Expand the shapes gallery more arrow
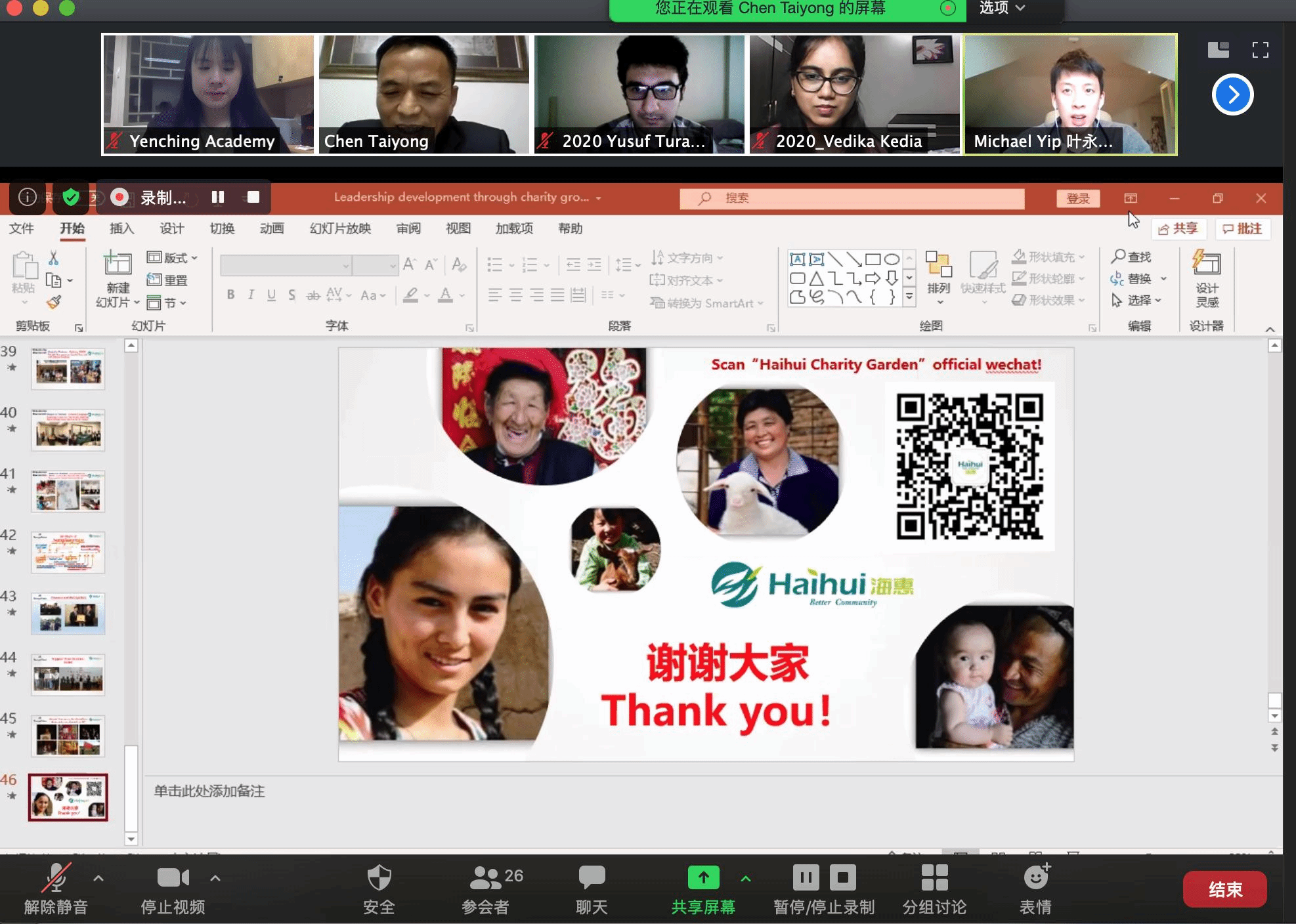1296x924 pixels. pyautogui.click(x=909, y=297)
